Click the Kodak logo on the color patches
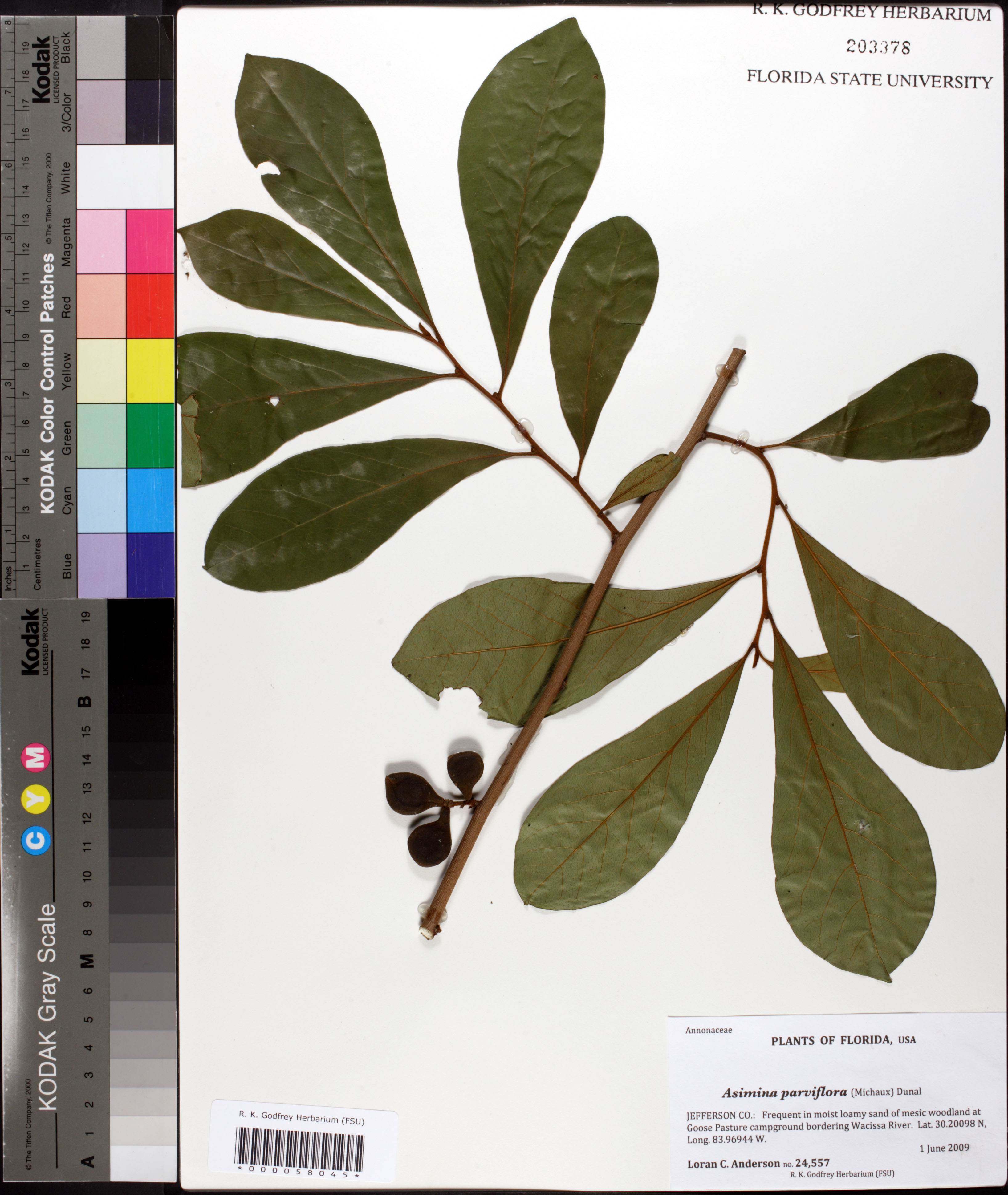The image size is (1008, 1195). tap(42, 69)
